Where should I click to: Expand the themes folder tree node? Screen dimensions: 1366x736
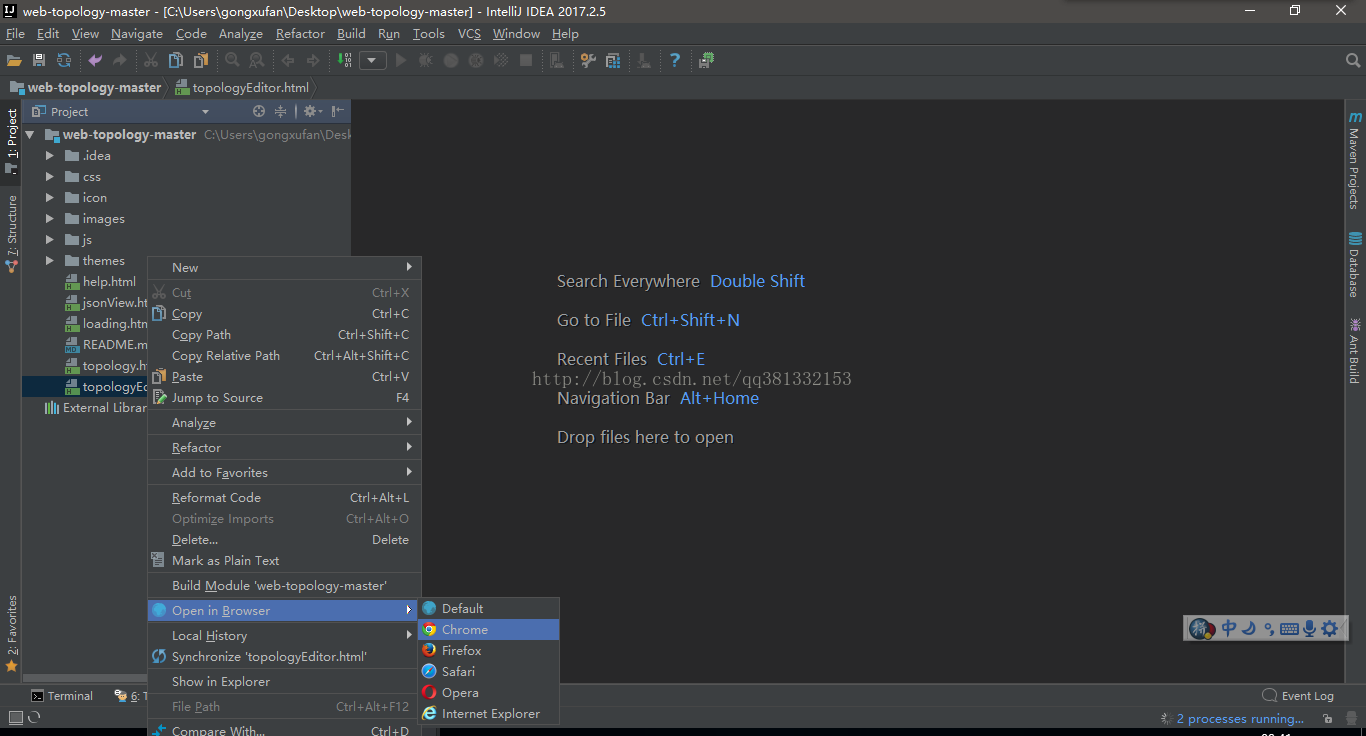pyautogui.click(x=50, y=261)
